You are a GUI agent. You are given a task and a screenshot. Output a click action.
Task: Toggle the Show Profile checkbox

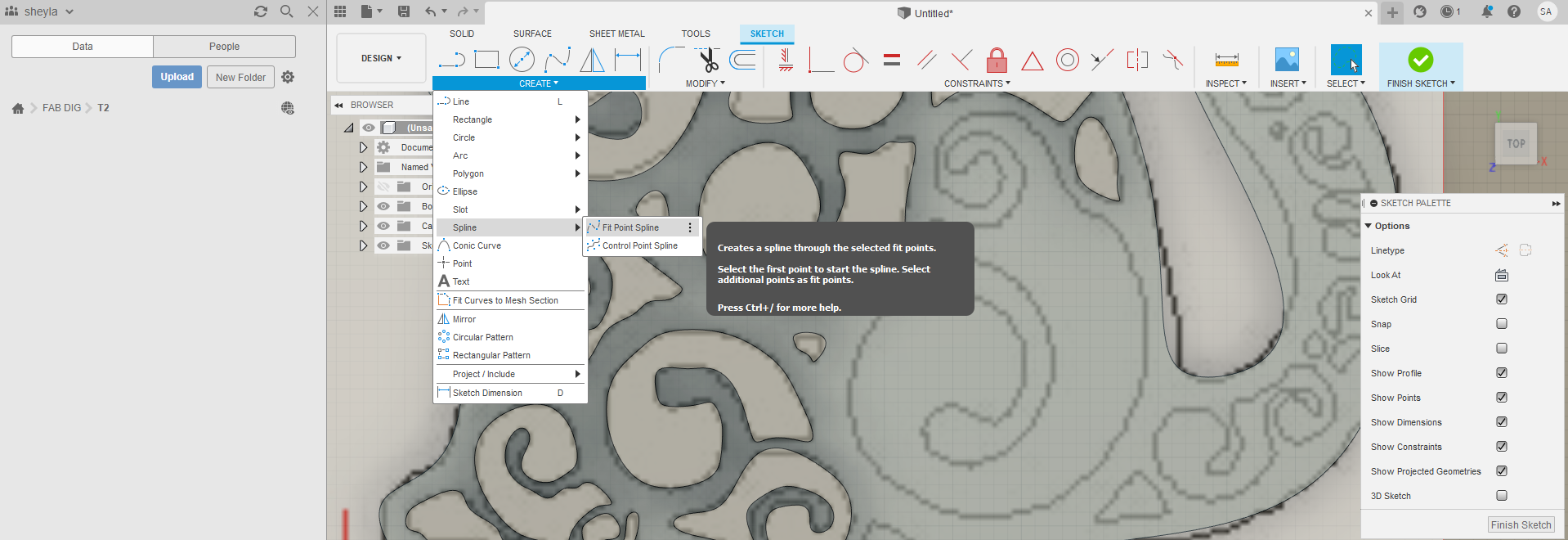[1502, 373]
